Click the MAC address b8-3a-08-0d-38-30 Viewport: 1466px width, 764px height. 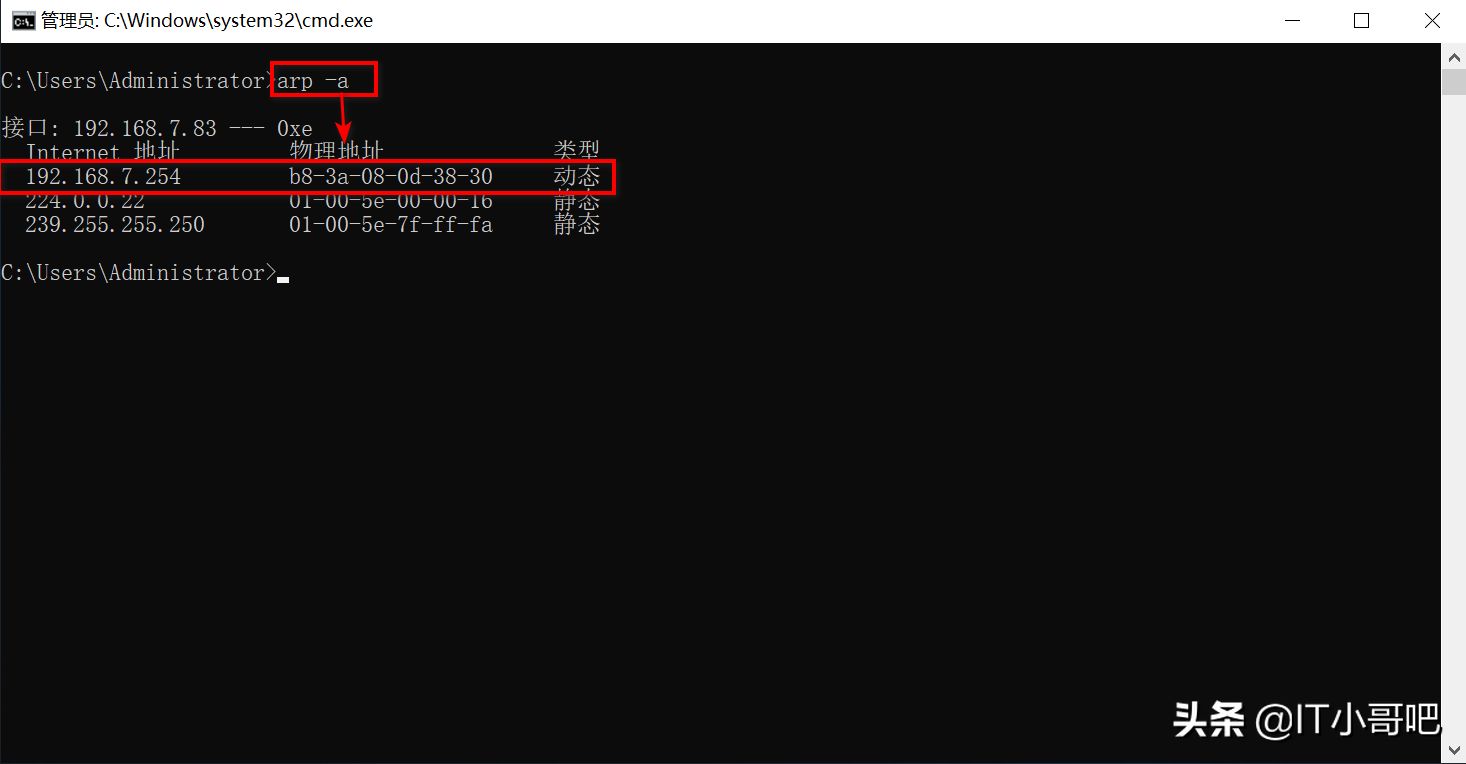tap(391, 177)
